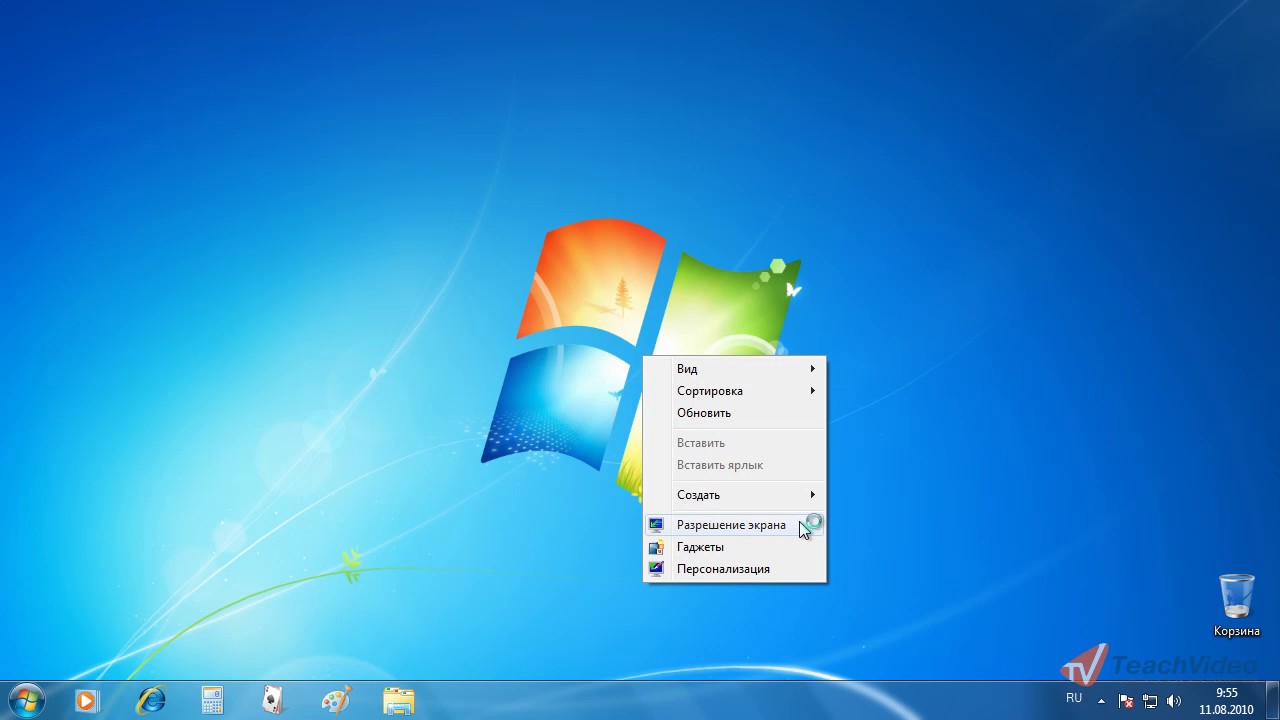The width and height of the screenshot is (1280, 720).
Task: Open Windows Explorer folder icon
Action: (398, 701)
